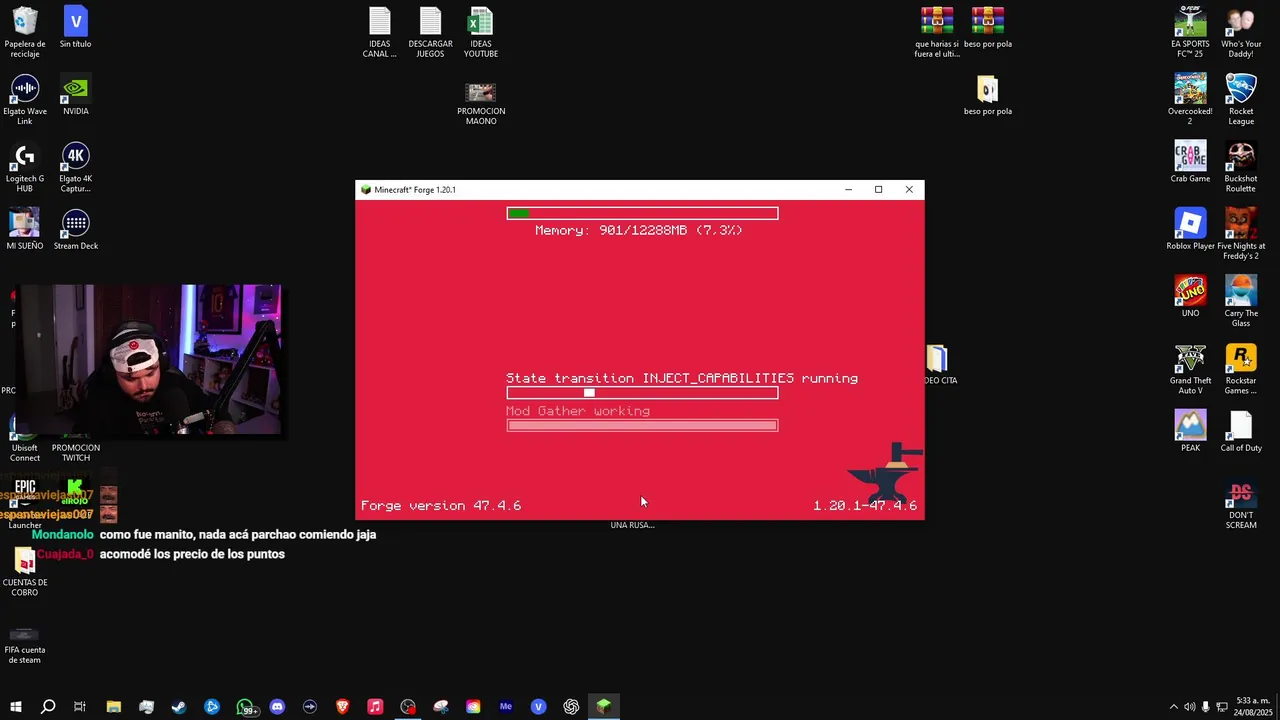Select IDEAS YOUTUBE Excel file
Screen dimensions: 1280x720
[481, 32]
